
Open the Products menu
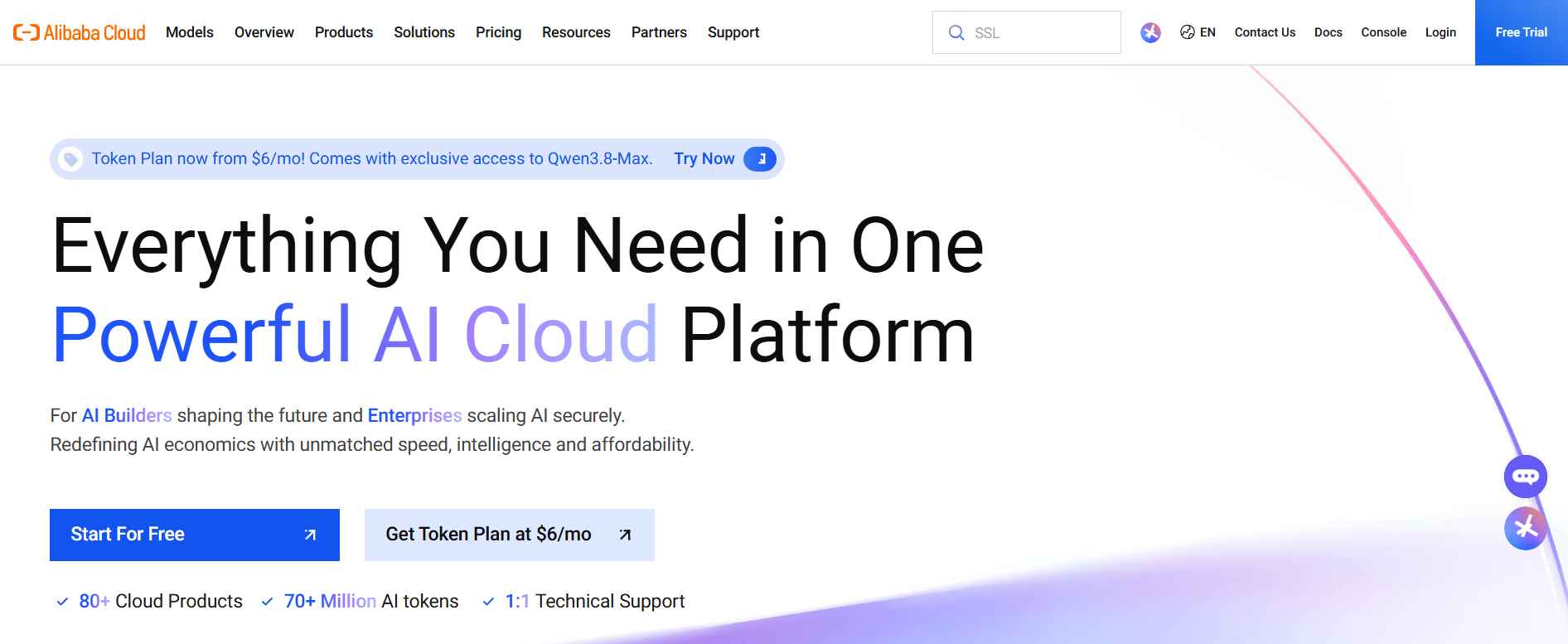coord(344,32)
